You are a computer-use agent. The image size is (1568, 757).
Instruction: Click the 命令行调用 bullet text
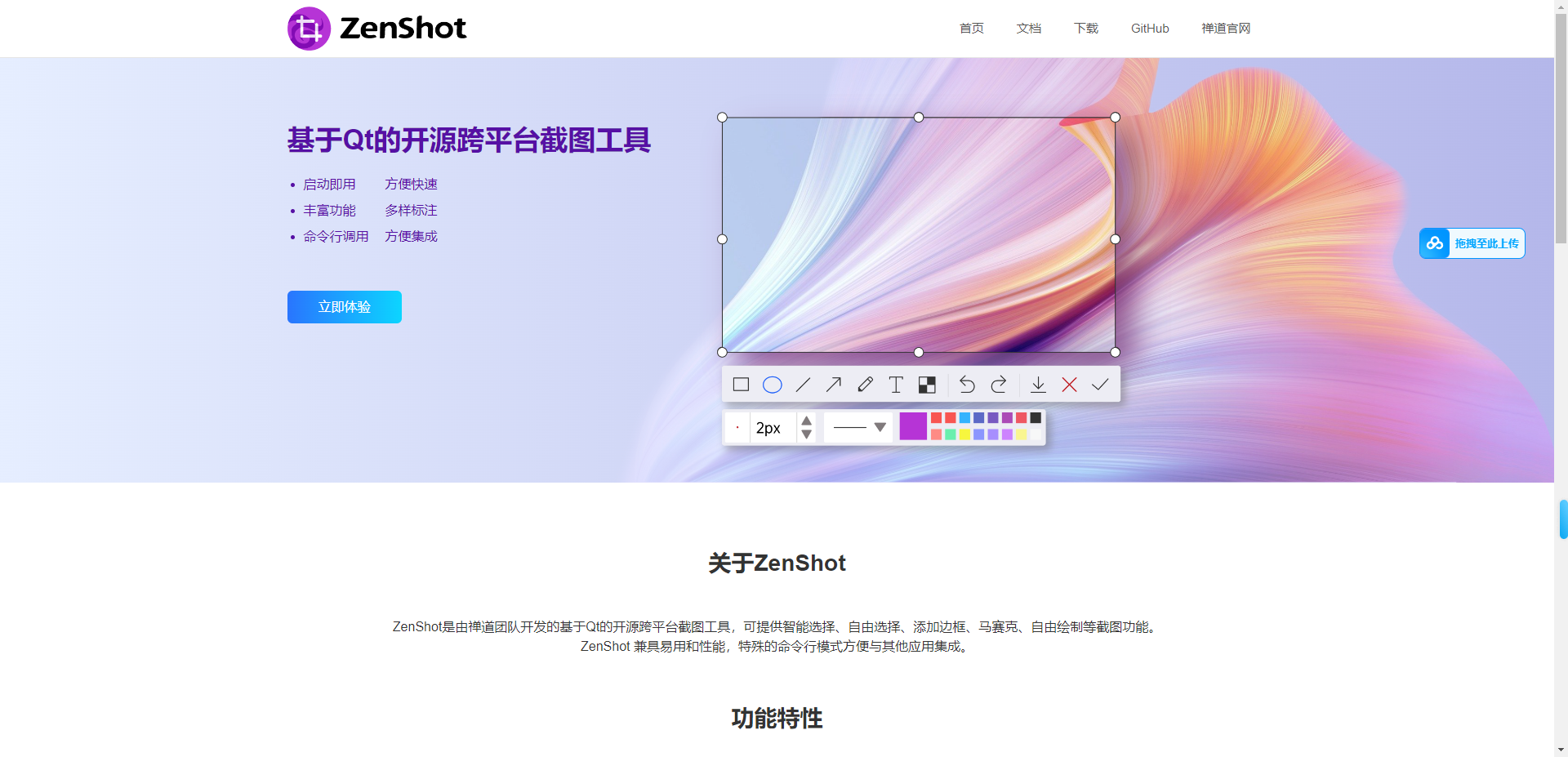pyautogui.click(x=336, y=237)
